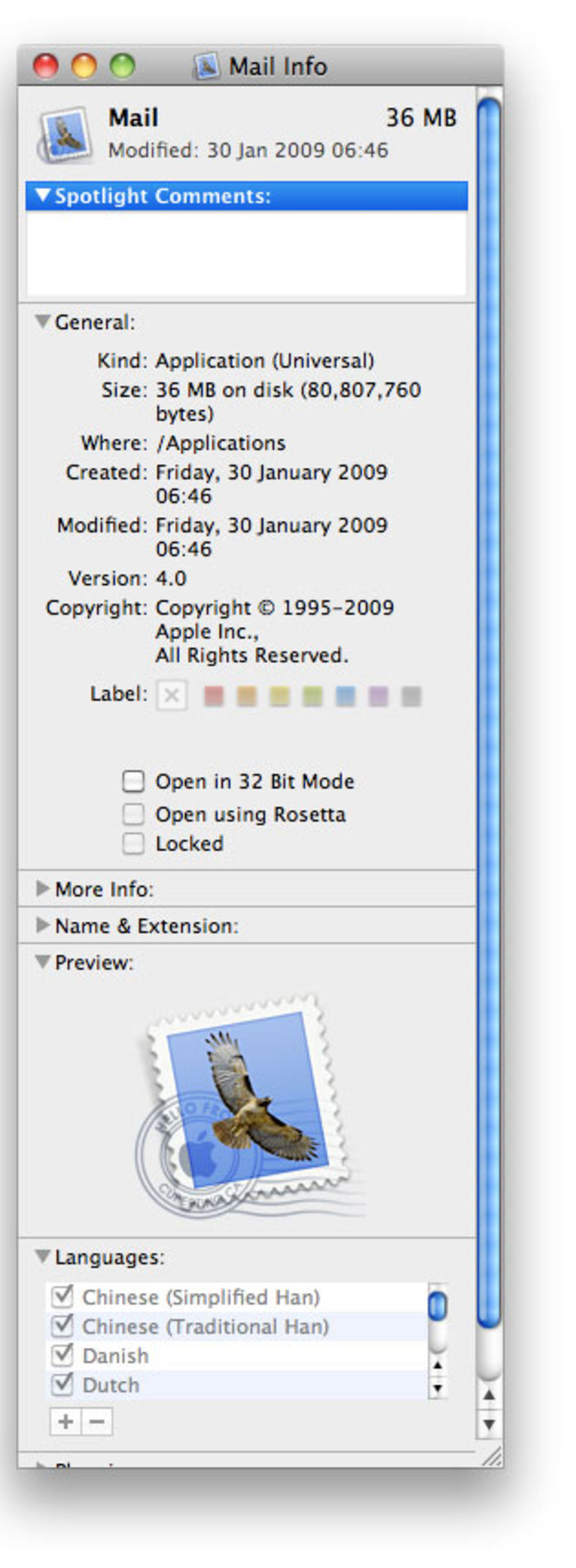Enable Open in 32 Bit Mode
Image resolution: width=576 pixels, height=1568 pixels.
coord(134,781)
